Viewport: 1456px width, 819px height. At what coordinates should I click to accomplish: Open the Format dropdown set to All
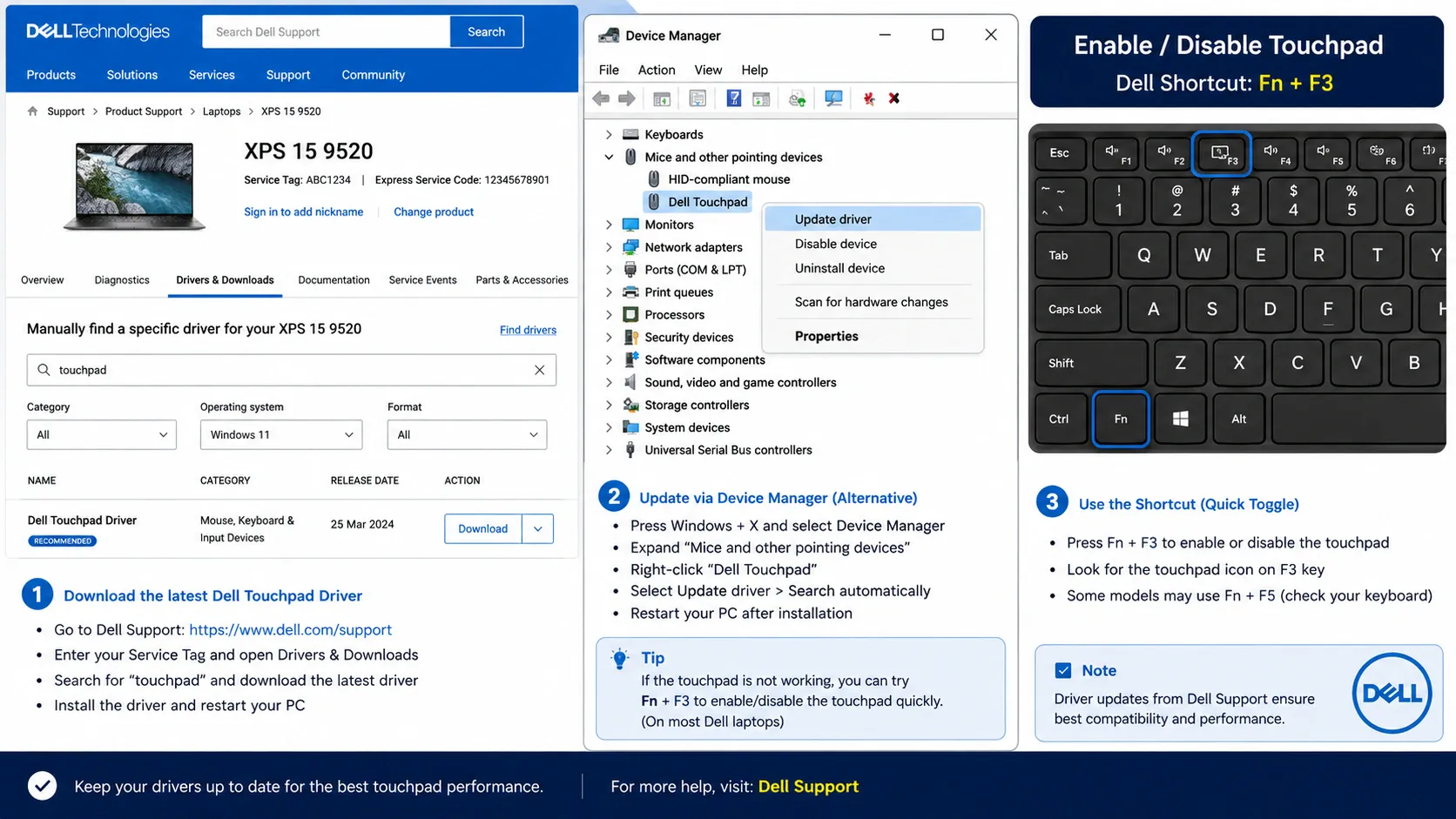(467, 435)
